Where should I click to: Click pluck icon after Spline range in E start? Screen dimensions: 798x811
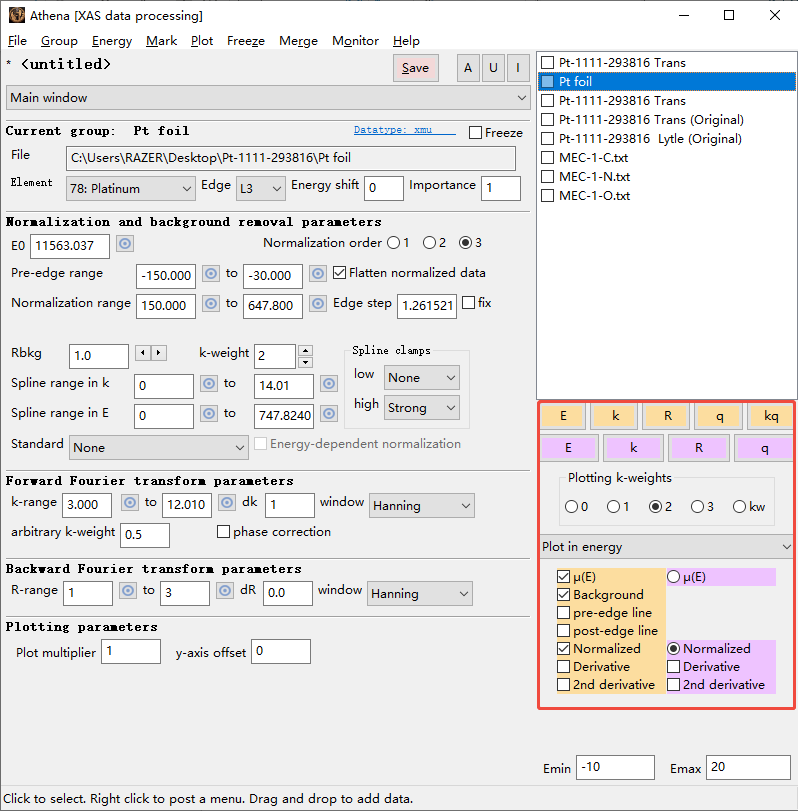[x=210, y=413]
